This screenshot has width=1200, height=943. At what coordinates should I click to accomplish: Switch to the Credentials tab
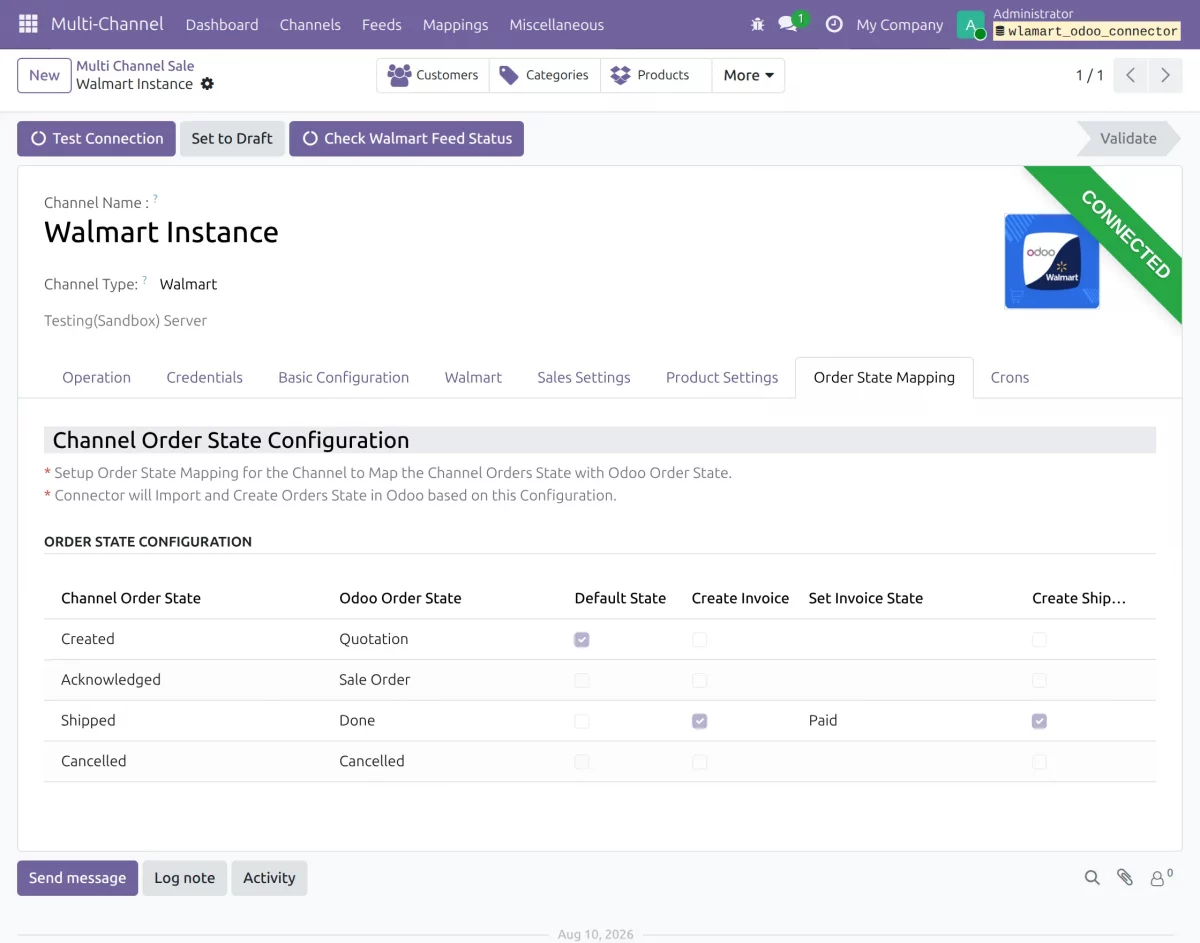pyautogui.click(x=204, y=377)
